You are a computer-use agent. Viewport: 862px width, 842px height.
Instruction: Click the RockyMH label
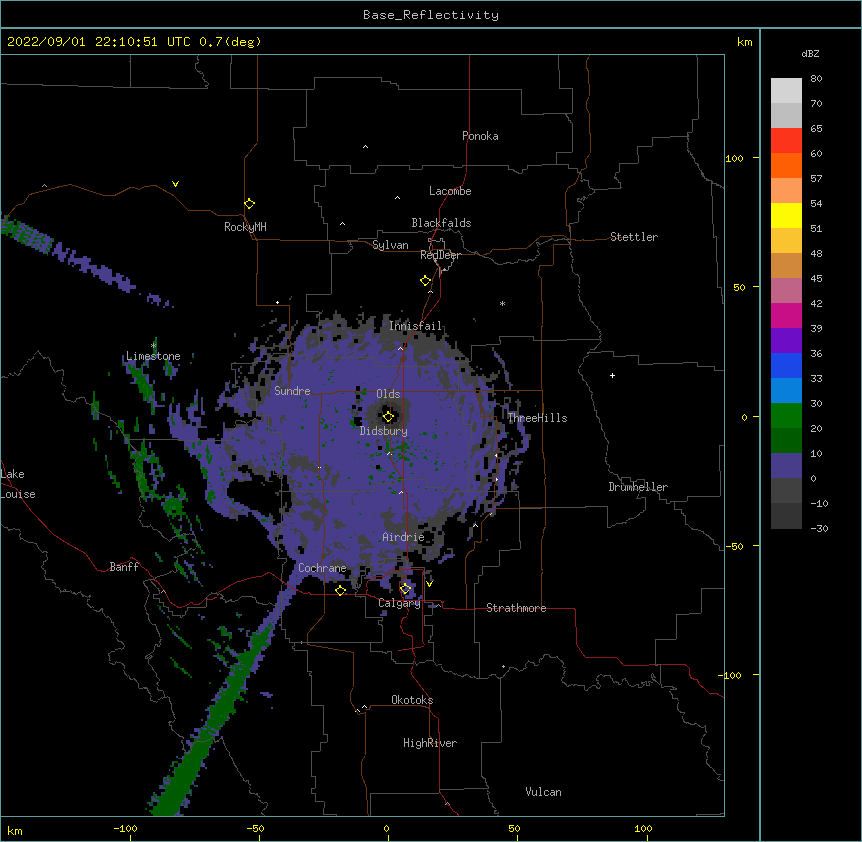click(x=245, y=227)
